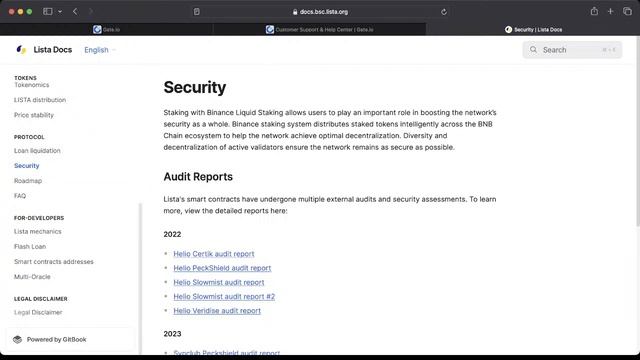Click the Lista Docs logo icon
The image size is (640, 360).
21,49
